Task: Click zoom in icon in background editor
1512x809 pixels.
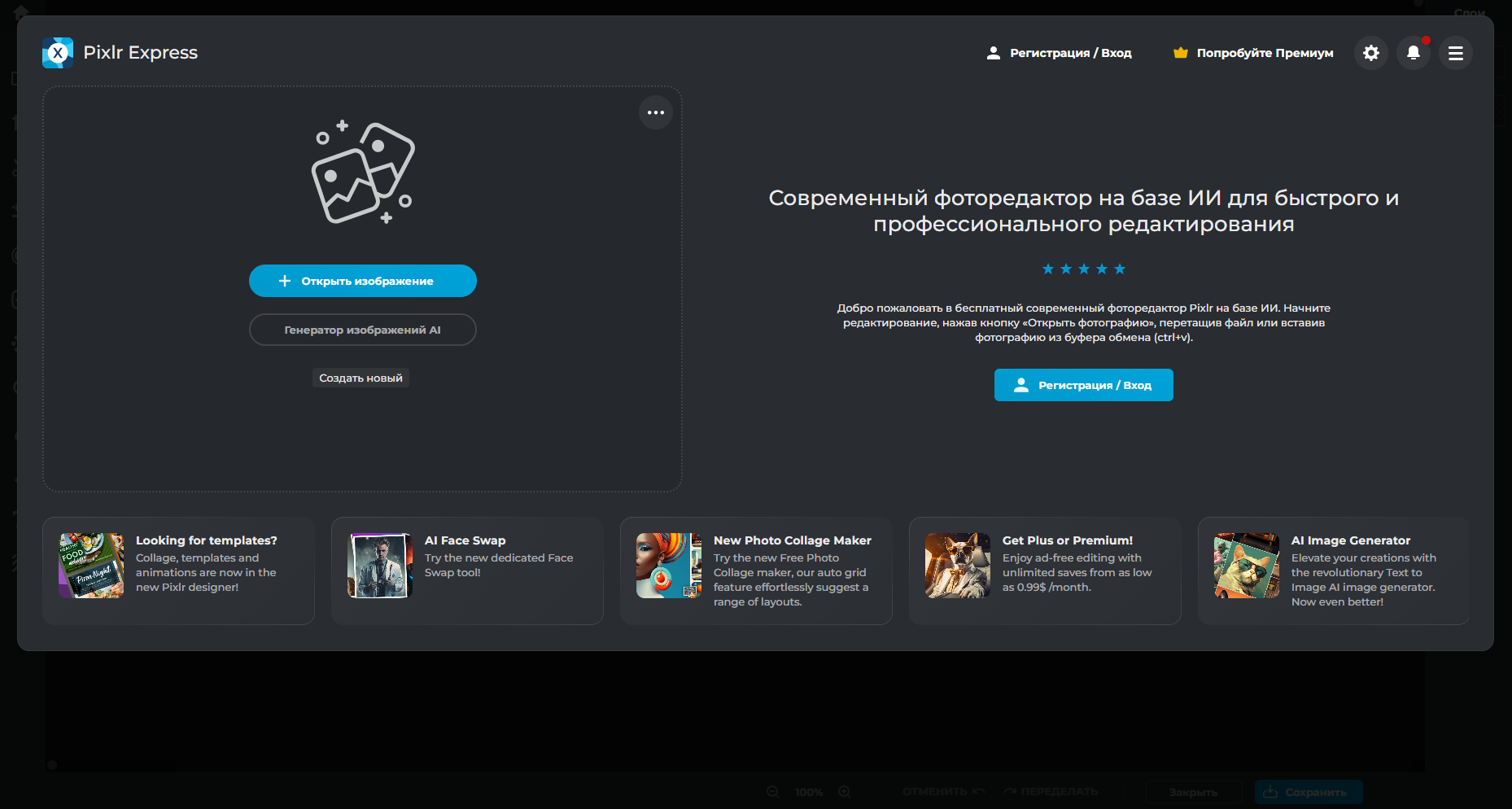Action: point(845,792)
